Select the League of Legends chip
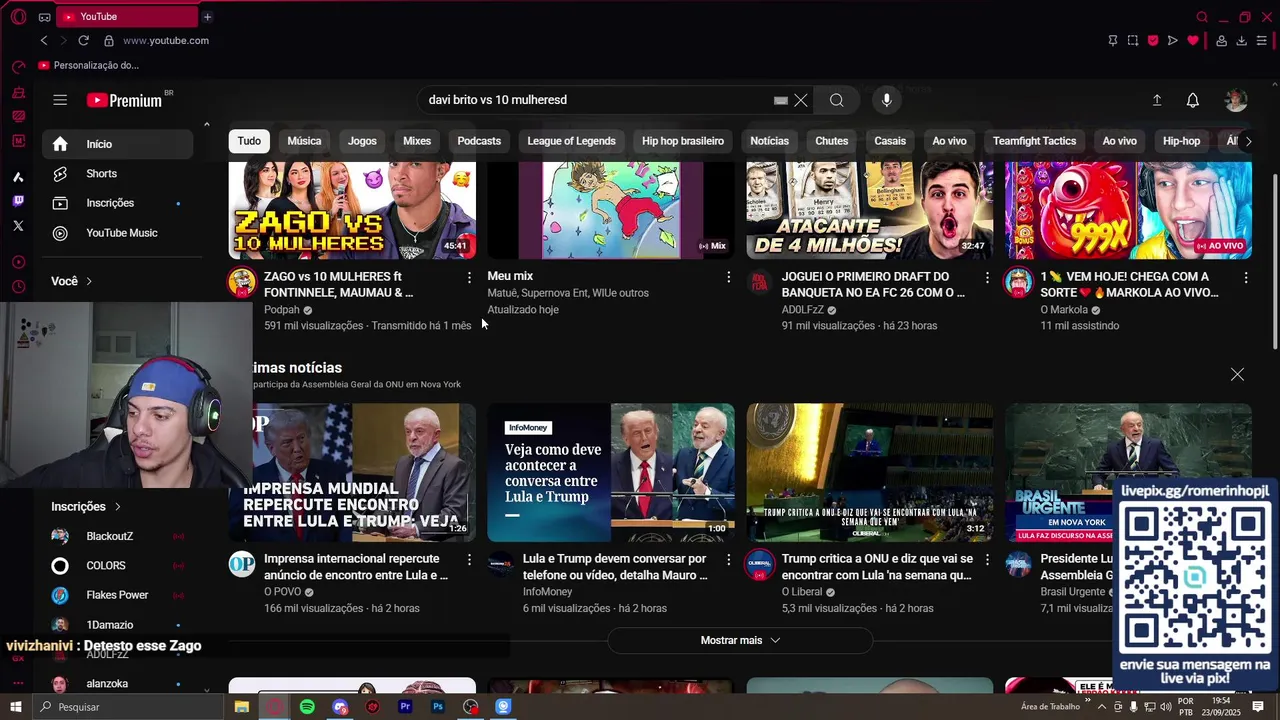Screen dimensions: 1280x720 (x=571, y=141)
